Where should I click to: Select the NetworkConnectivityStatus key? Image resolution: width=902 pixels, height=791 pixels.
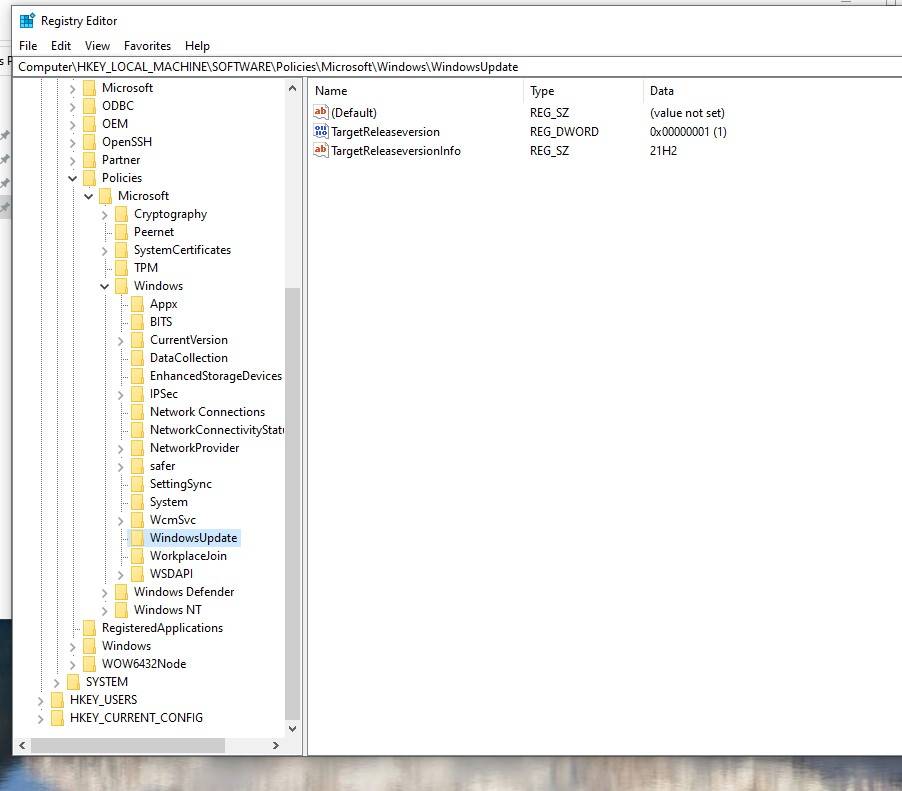(x=216, y=430)
